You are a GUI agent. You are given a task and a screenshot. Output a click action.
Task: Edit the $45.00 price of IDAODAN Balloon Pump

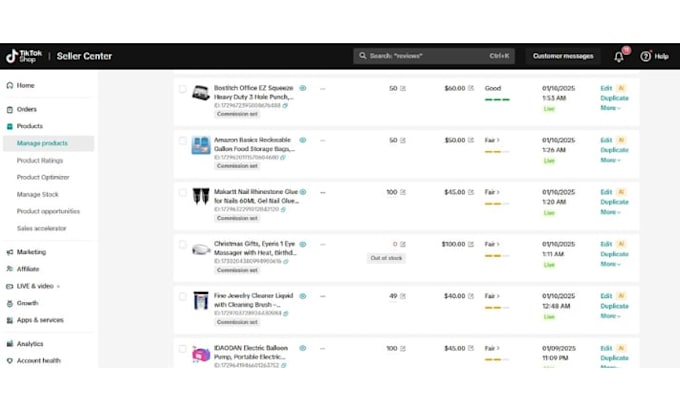coord(471,348)
